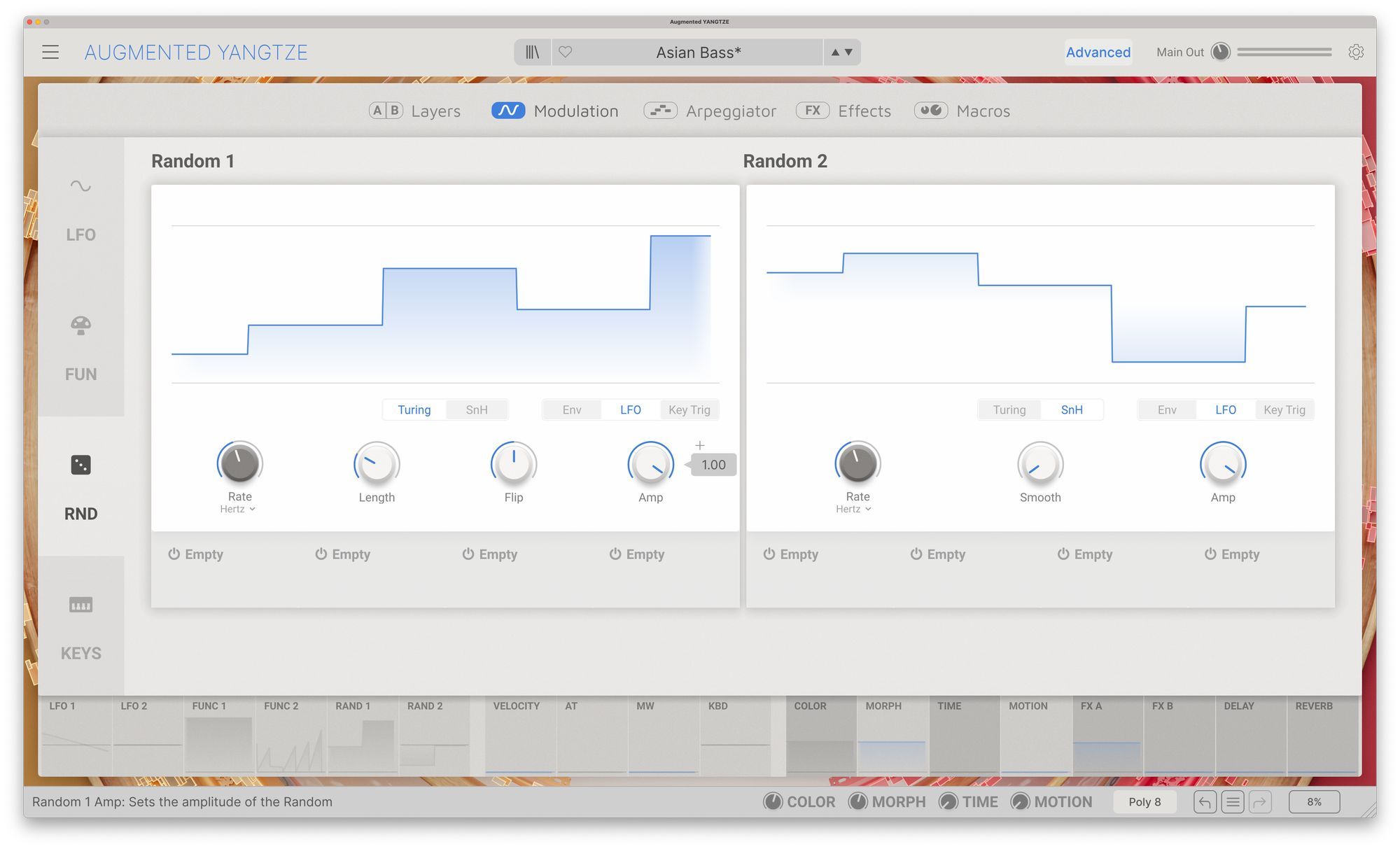Image resolution: width=1400 pixels, height=849 pixels.
Task: Select next preset with down arrow
Action: coord(848,52)
